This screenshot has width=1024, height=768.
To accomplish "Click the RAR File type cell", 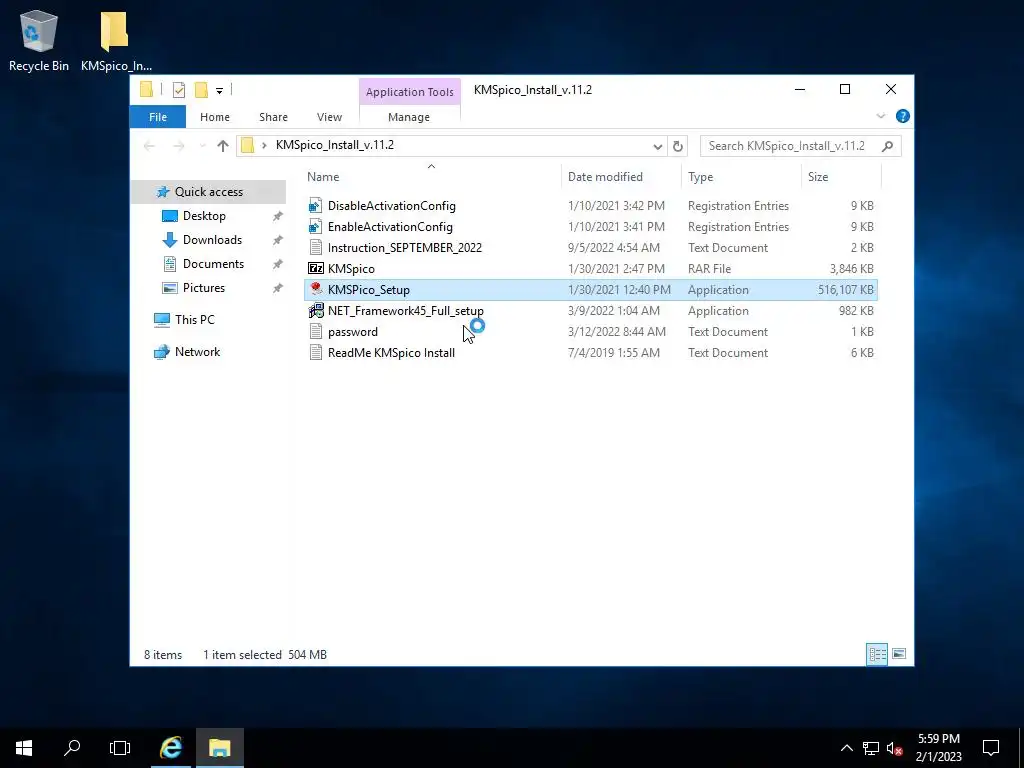I will click(x=709, y=268).
